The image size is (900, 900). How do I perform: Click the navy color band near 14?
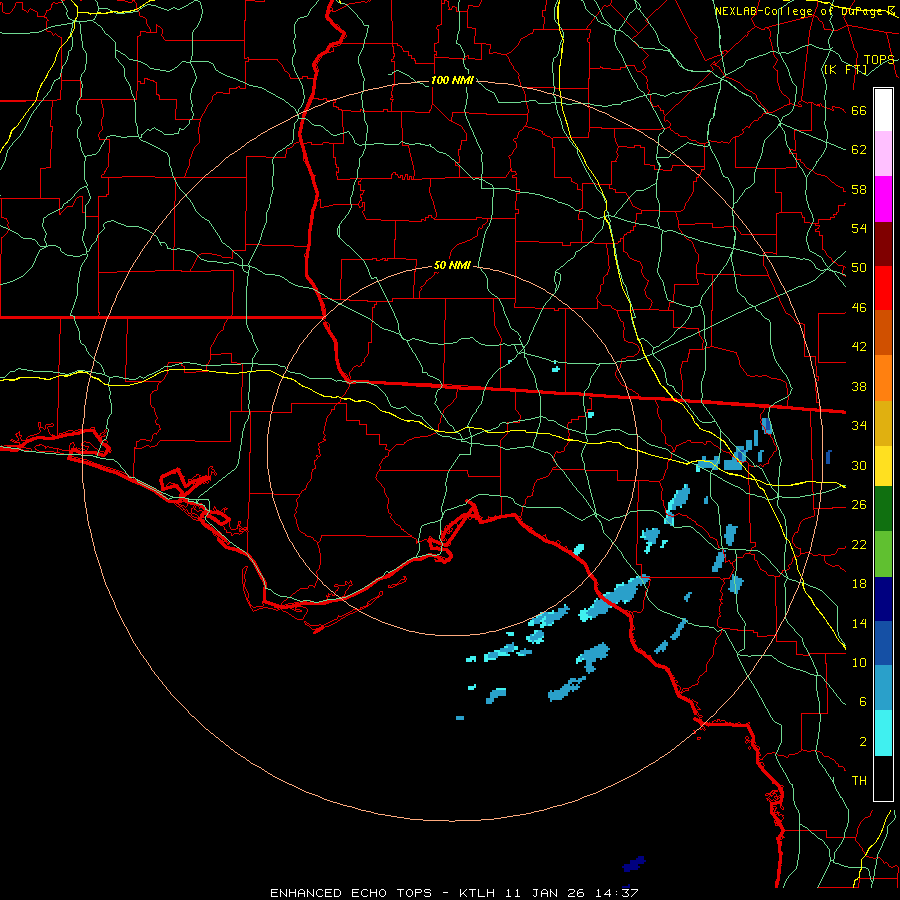tap(883, 599)
